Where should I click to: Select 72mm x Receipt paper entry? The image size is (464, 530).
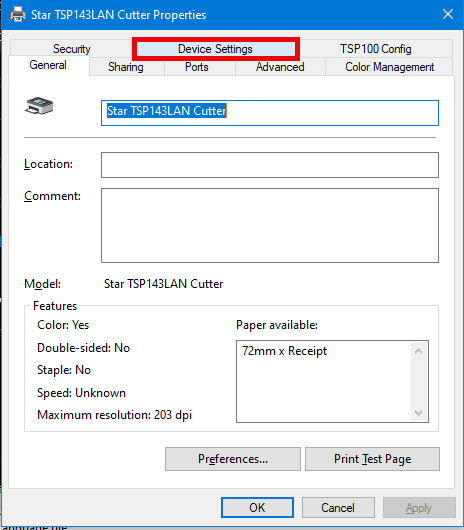(284, 351)
